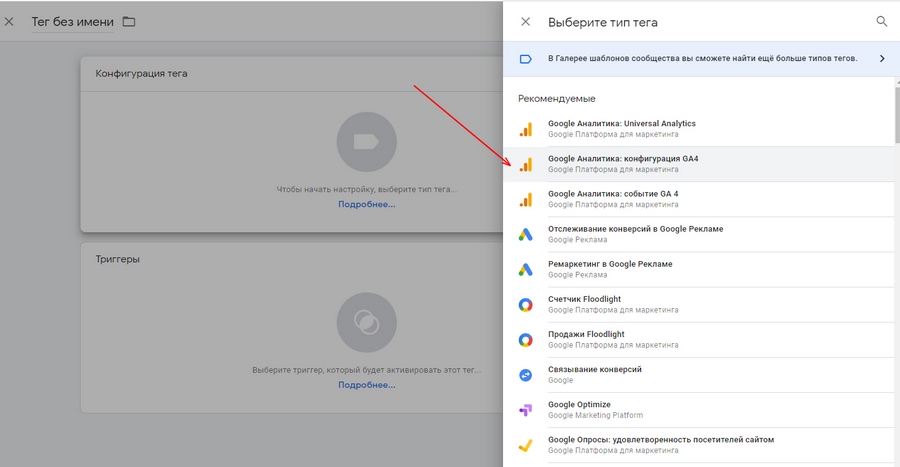The width and height of the screenshot is (900, 467).
Task: Click the conversion linker icon
Action: click(x=525, y=375)
